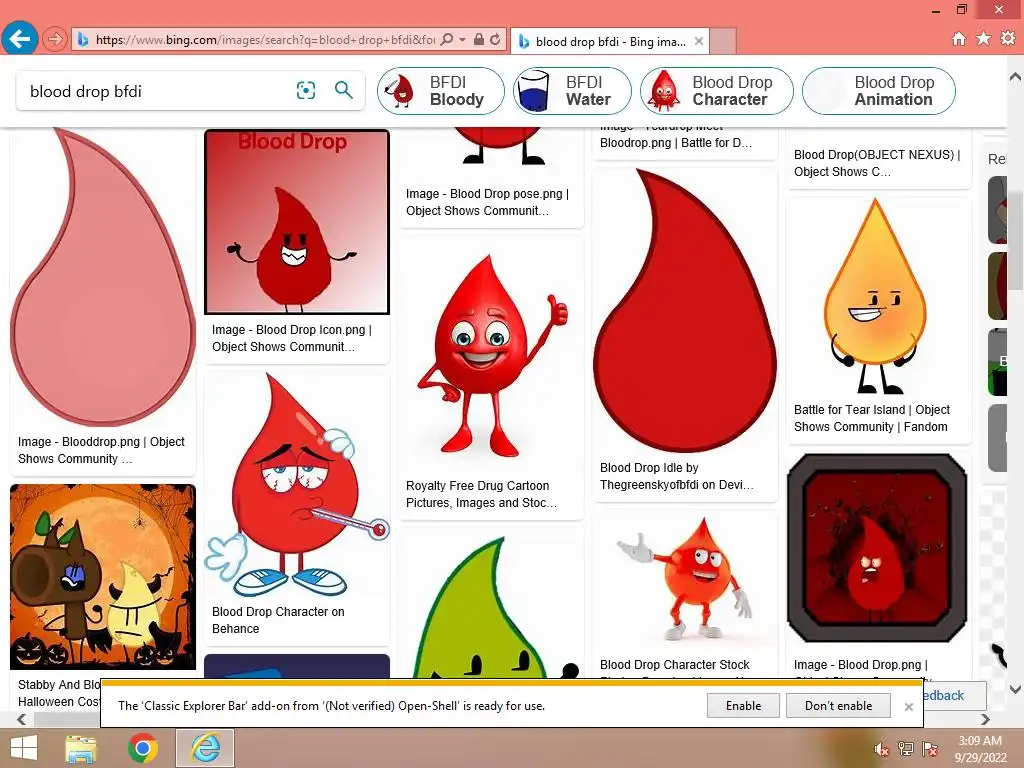Open a new blank tab

click(x=723, y=41)
